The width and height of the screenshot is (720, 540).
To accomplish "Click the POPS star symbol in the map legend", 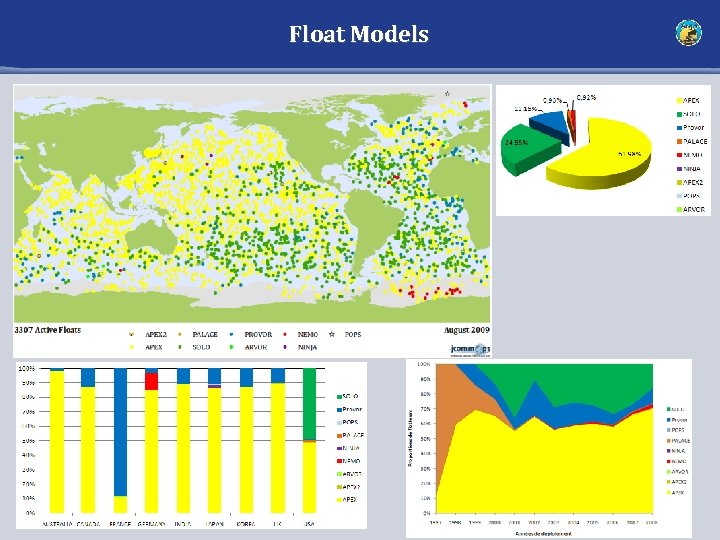I will (x=332, y=334).
